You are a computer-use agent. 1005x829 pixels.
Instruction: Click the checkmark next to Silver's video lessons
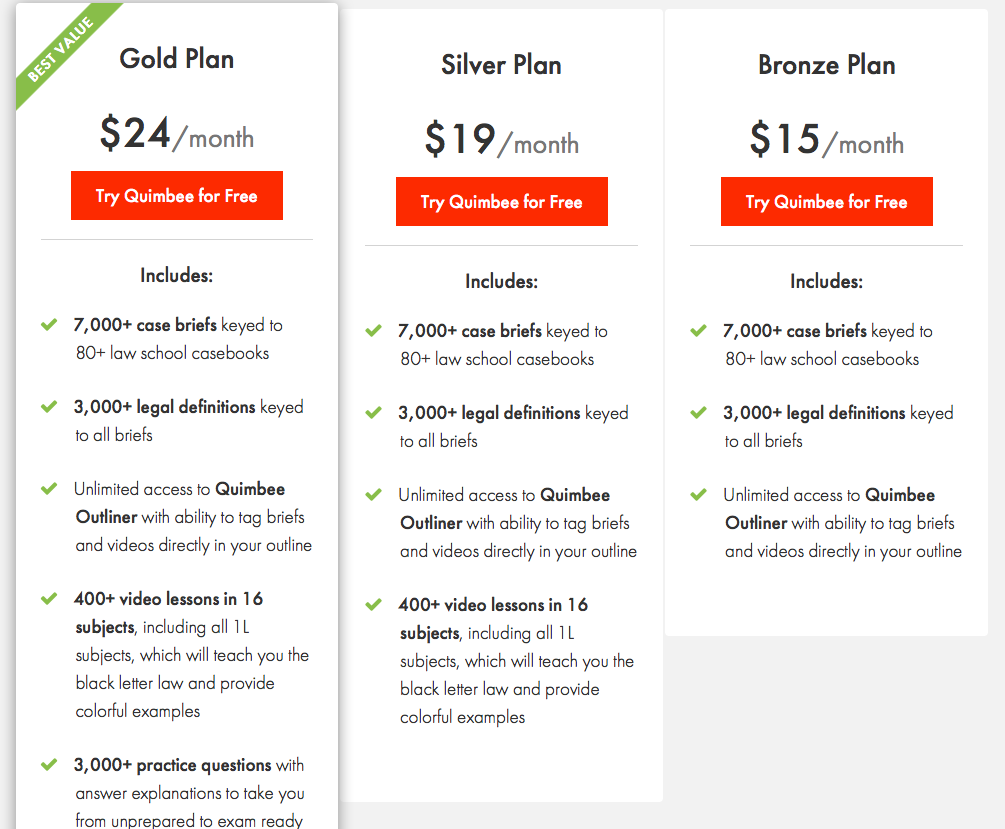click(x=374, y=605)
